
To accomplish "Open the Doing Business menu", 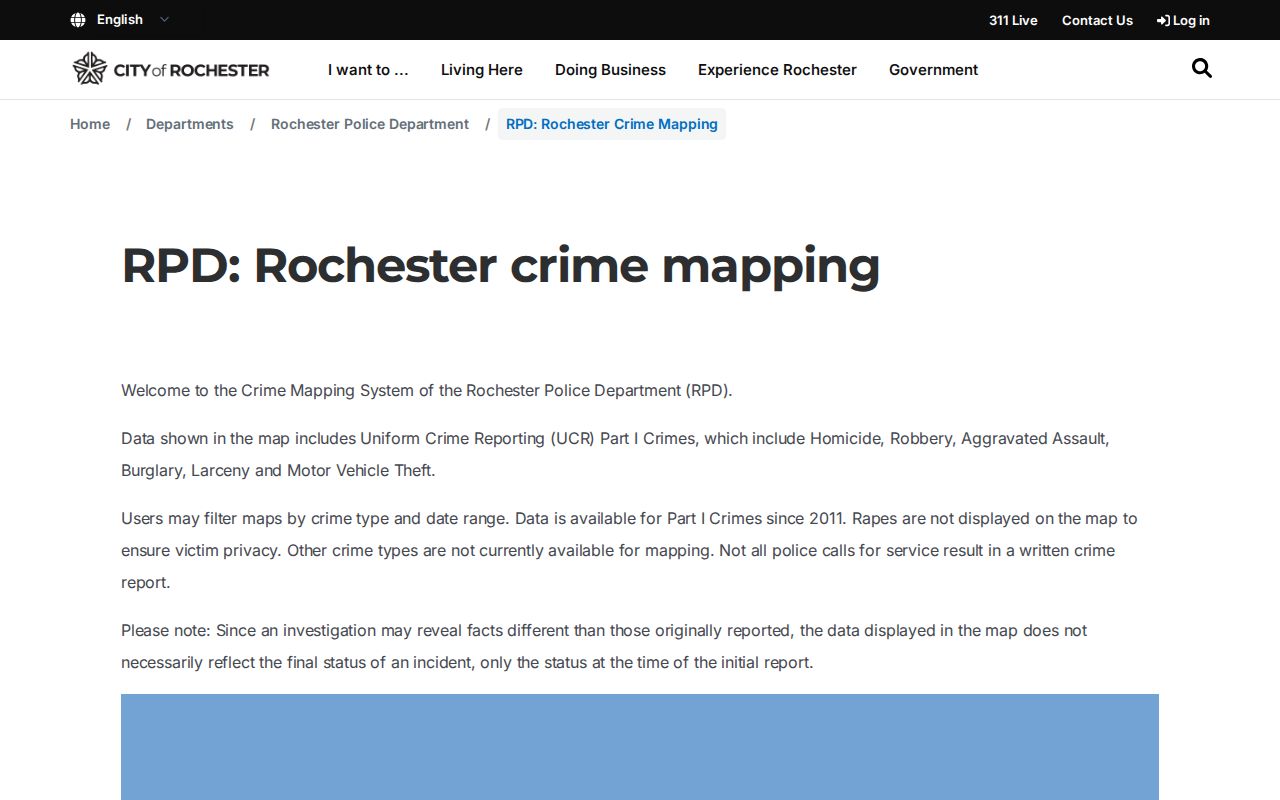I will [610, 70].
